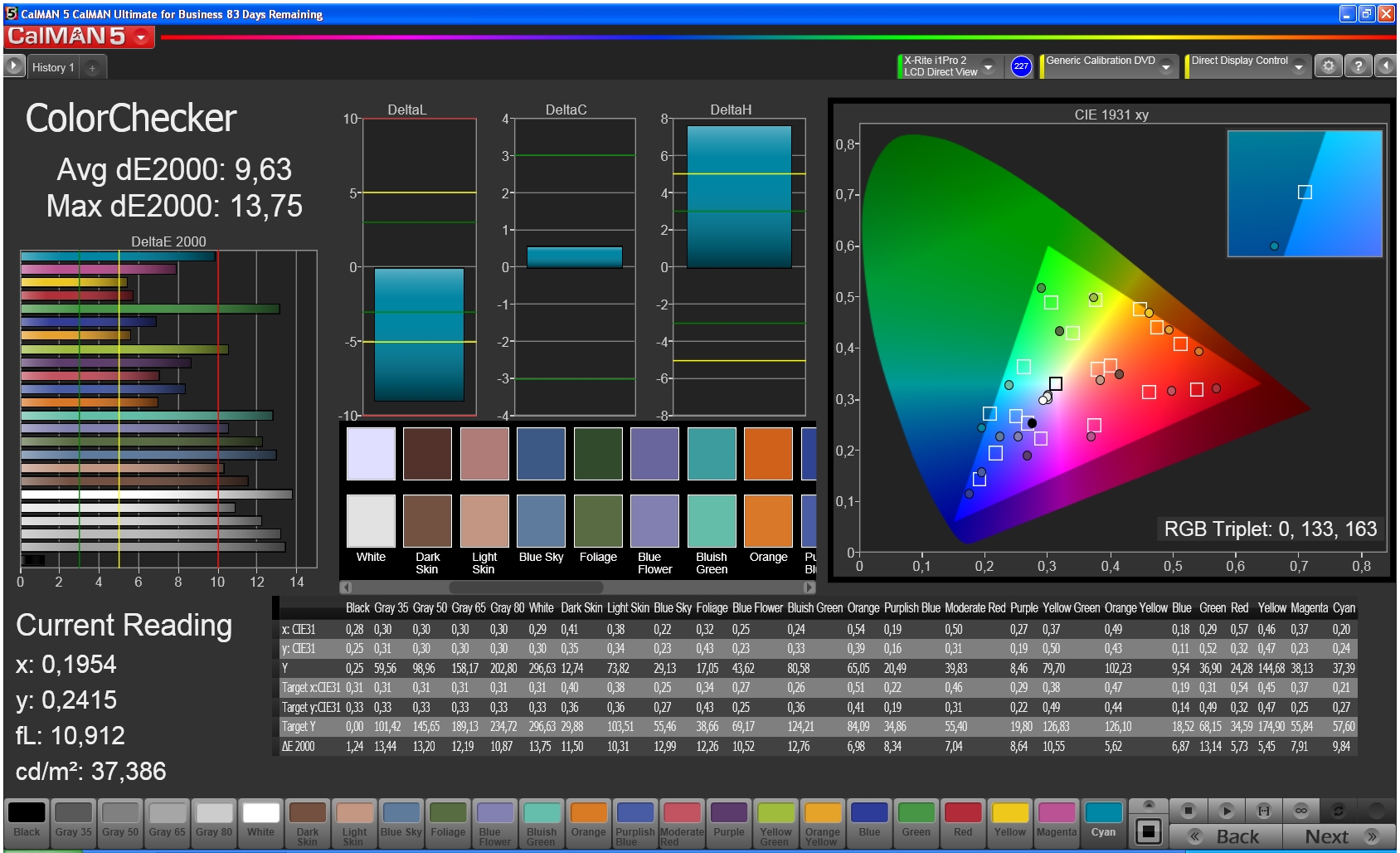Select Bluish Green patch in bottom strip

click(x=542, y=823)
